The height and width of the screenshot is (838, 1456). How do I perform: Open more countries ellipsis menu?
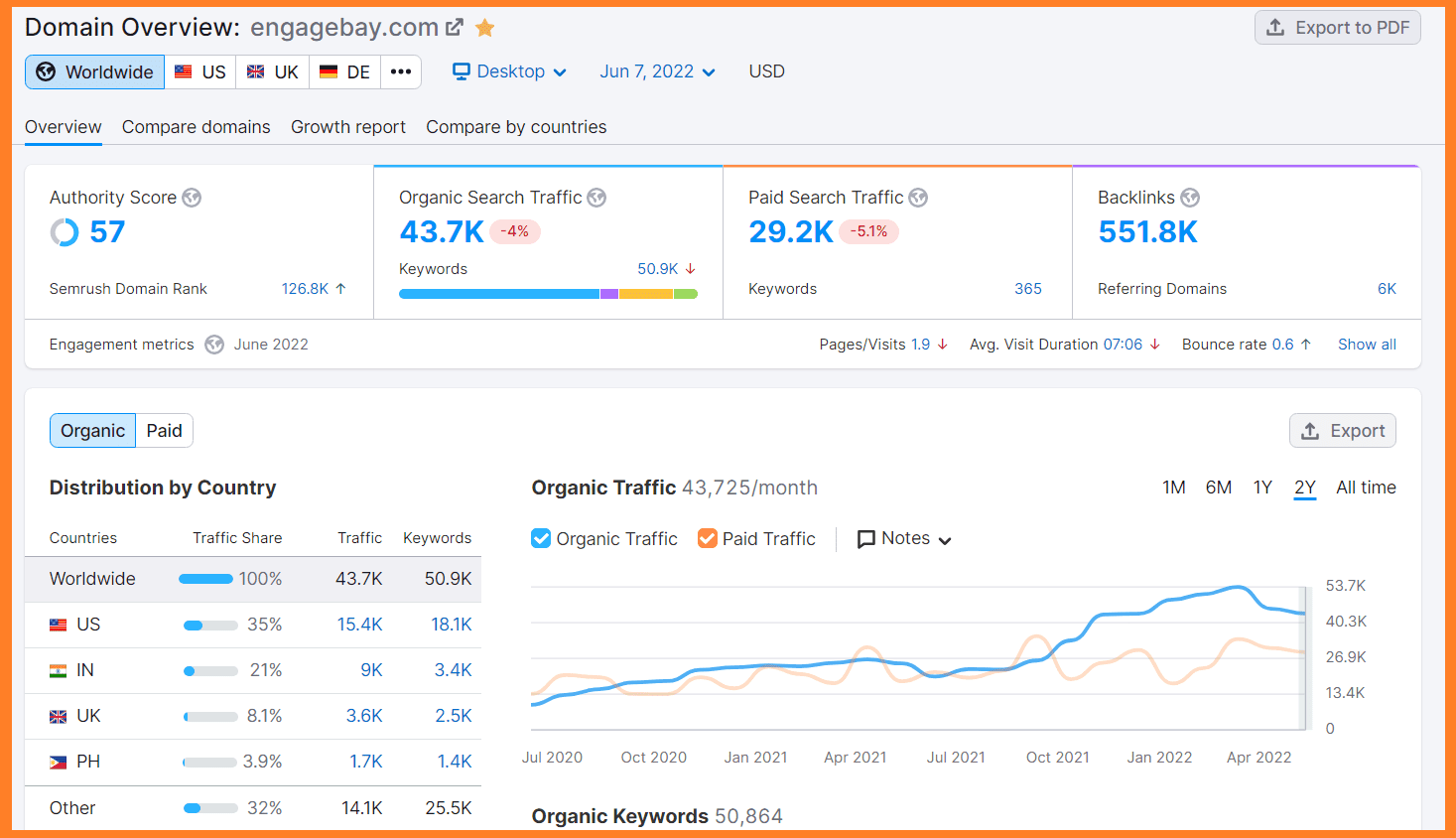pos(401,71)
